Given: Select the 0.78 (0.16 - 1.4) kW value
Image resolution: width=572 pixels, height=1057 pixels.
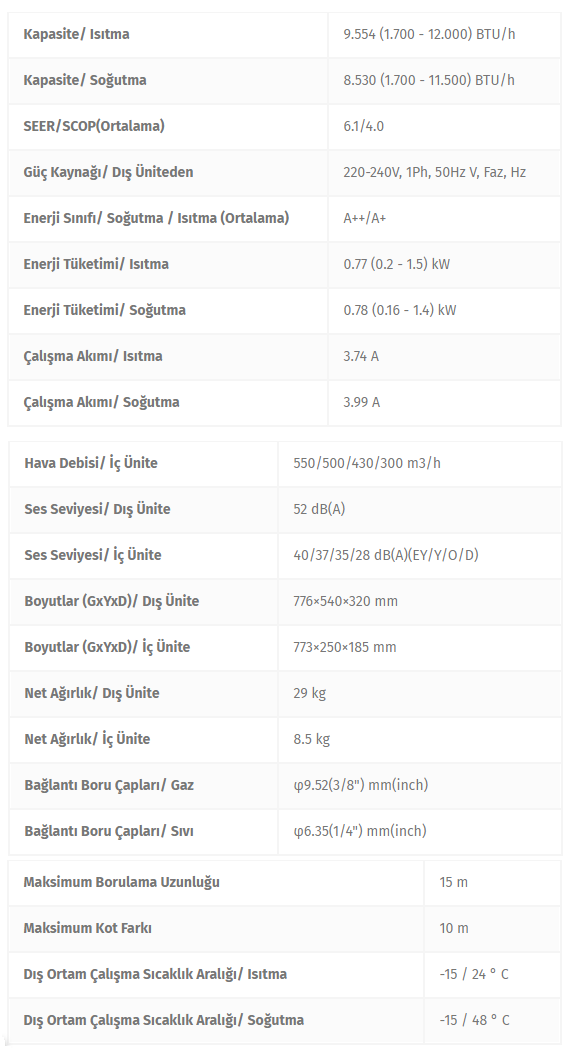Looking at the screenshot, I should [x=400, y=310].
